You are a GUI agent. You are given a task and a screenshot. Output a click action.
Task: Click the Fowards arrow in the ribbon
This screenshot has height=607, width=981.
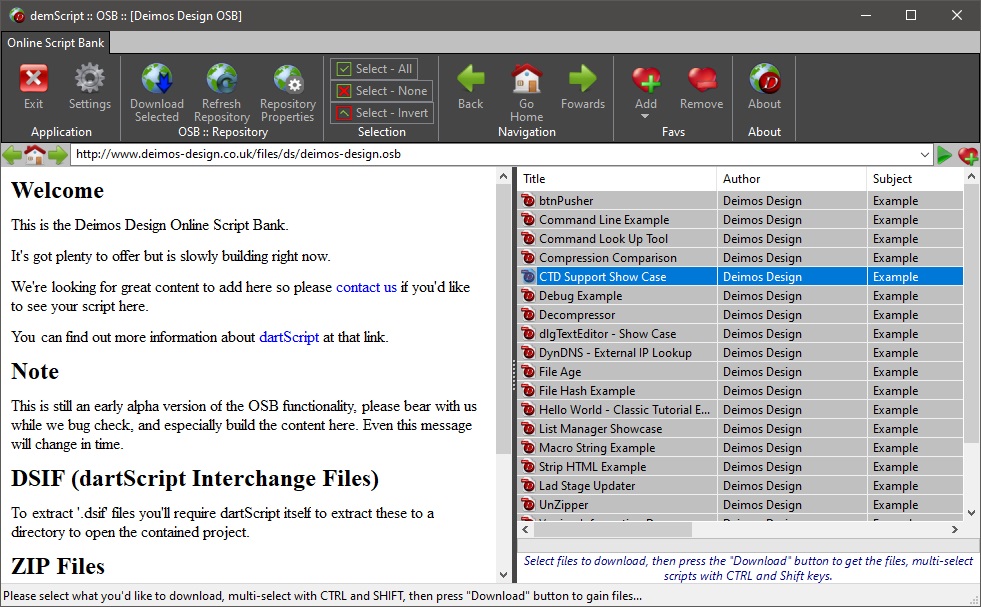click(x=582, y=78)
